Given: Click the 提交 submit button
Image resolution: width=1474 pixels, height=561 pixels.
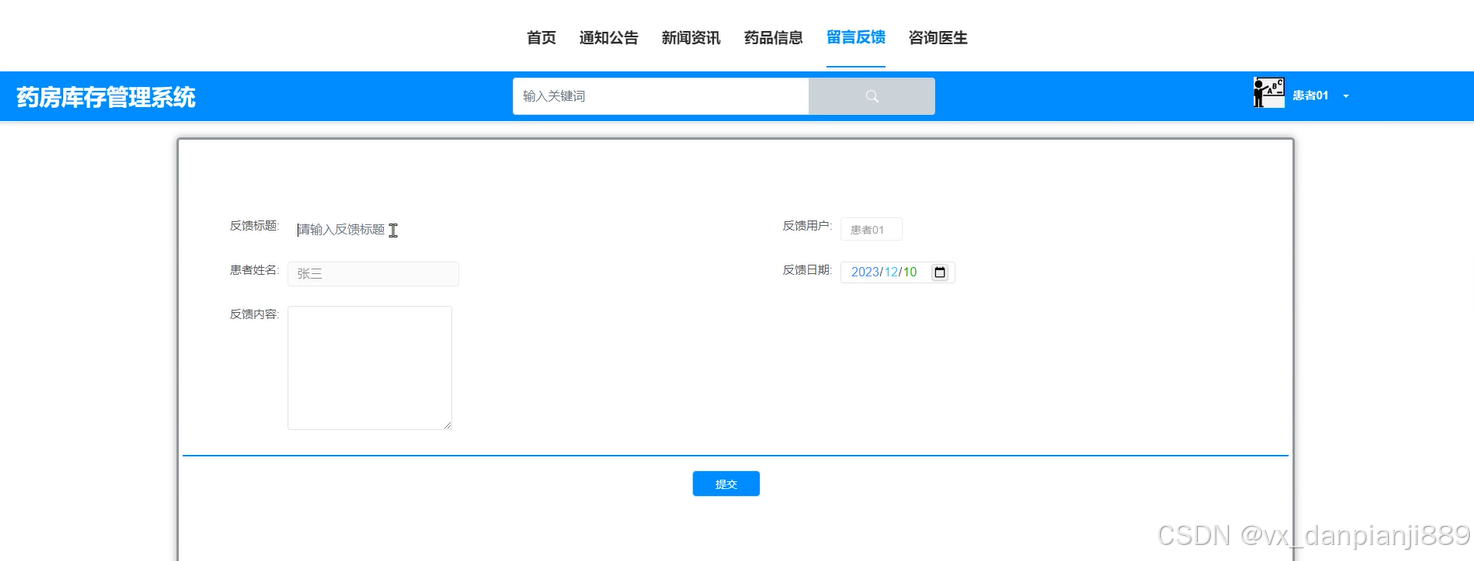Looking at the screenshot, I should [x=726, y=484].
